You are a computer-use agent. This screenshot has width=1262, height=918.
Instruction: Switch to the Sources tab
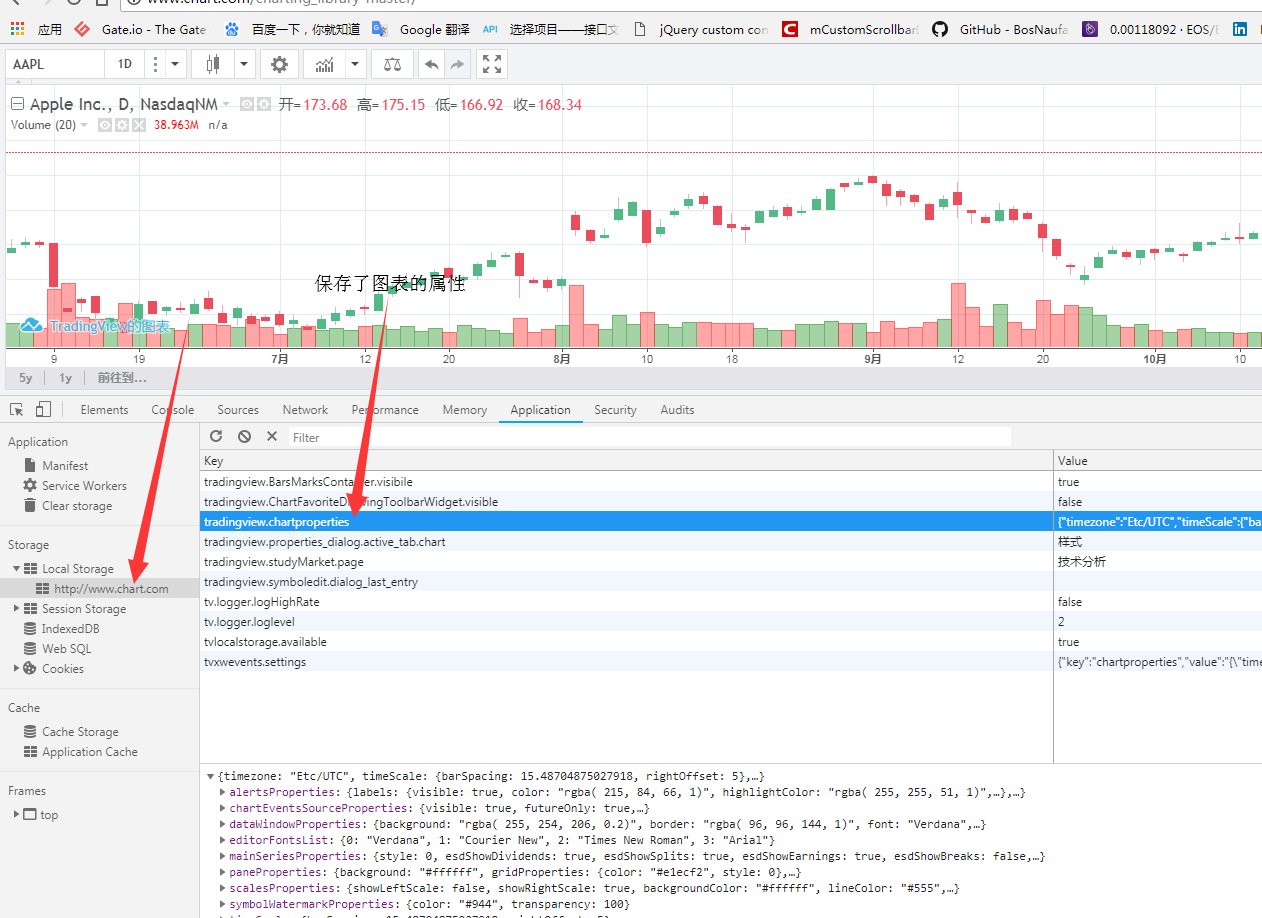pyautogui.click(x=238, y=410)
